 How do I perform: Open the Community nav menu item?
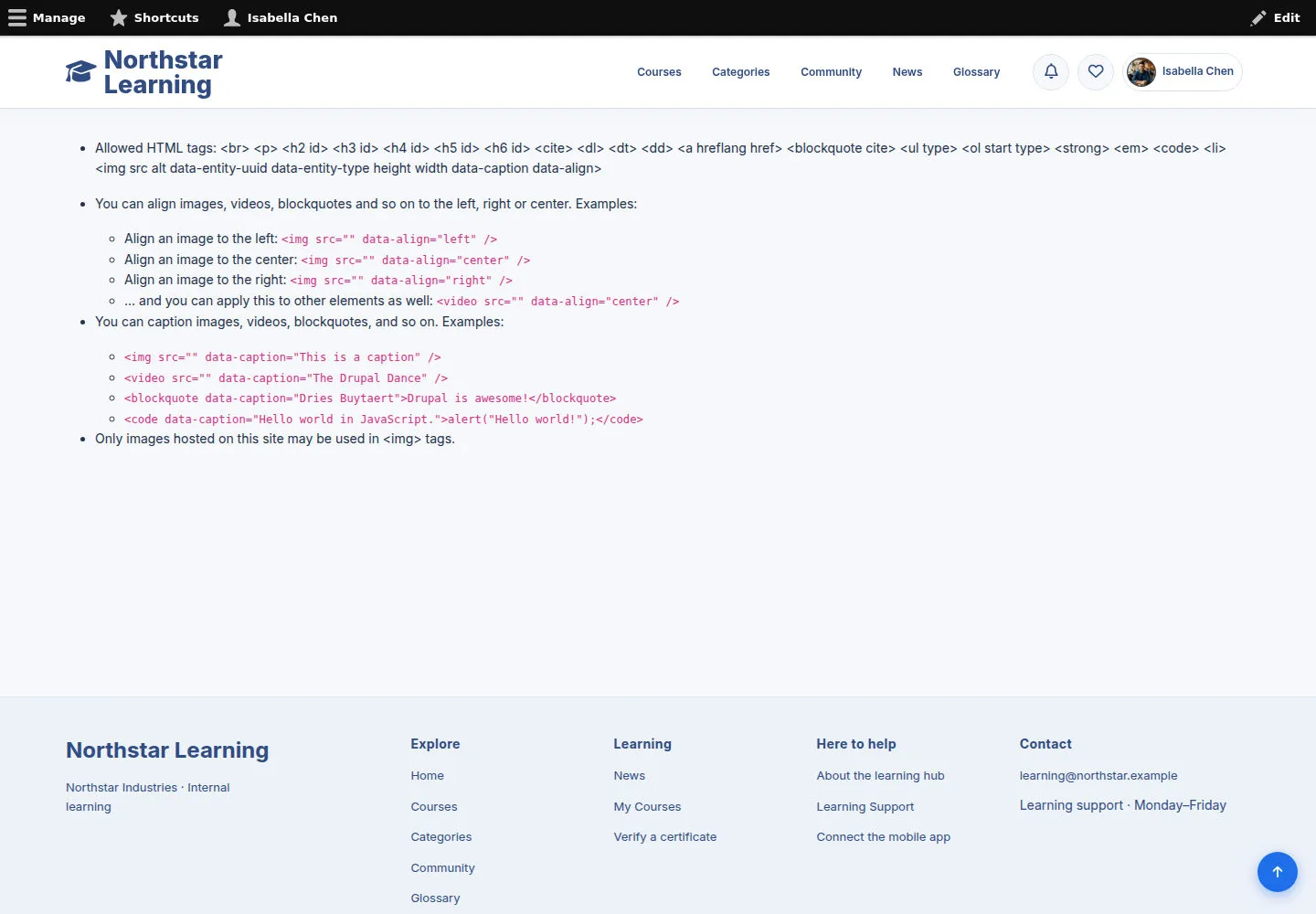pos(831,72)
